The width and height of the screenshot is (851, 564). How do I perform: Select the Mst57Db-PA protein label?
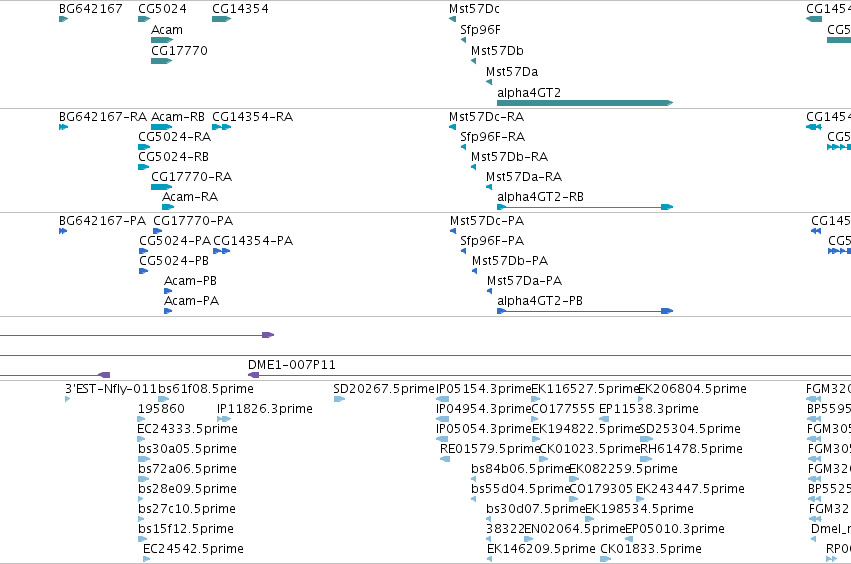[510, 261]
